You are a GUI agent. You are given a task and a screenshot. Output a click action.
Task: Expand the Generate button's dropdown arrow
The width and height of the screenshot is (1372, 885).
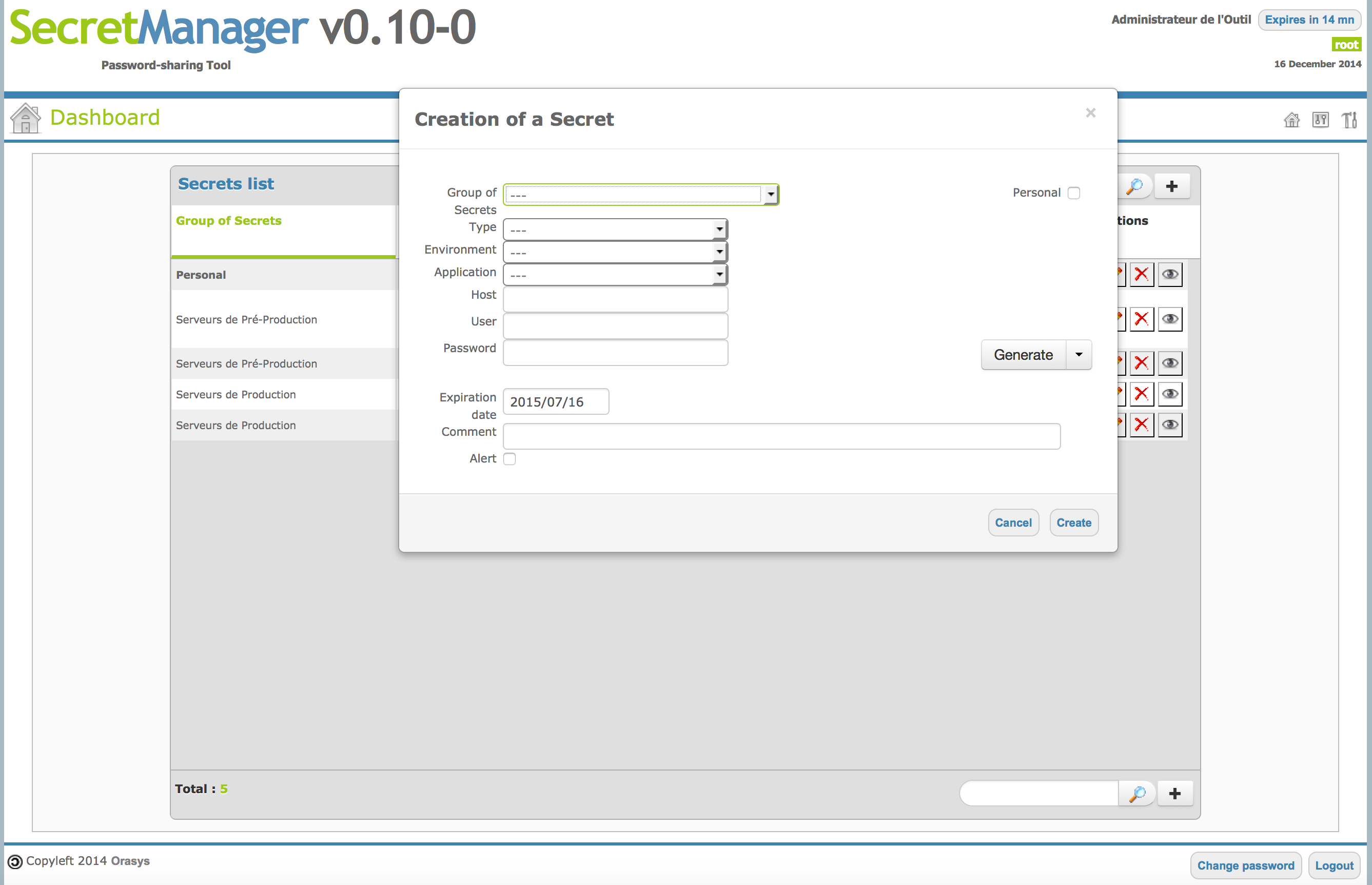click(1079, 355)
